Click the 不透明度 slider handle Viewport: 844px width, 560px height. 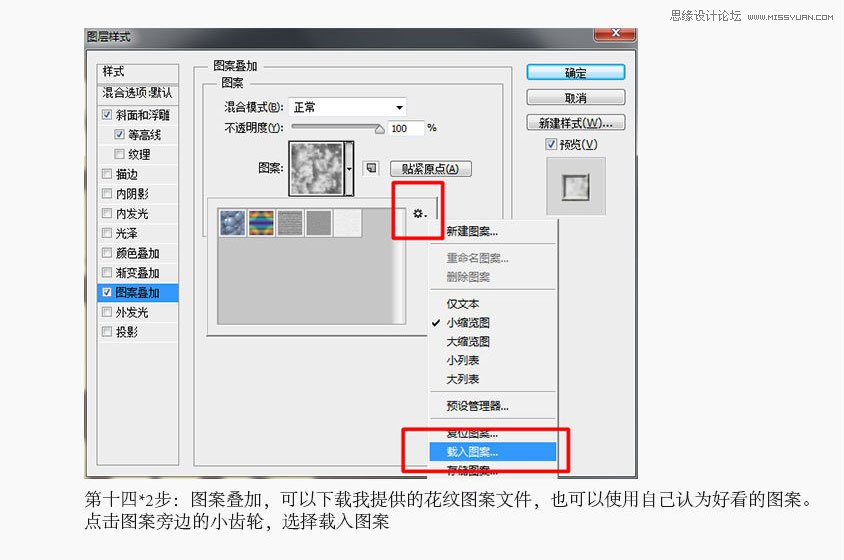[x=379, y=129]
